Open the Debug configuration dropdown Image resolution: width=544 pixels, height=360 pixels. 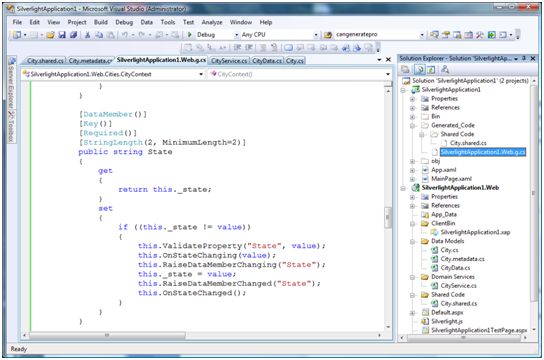point(236,35)
